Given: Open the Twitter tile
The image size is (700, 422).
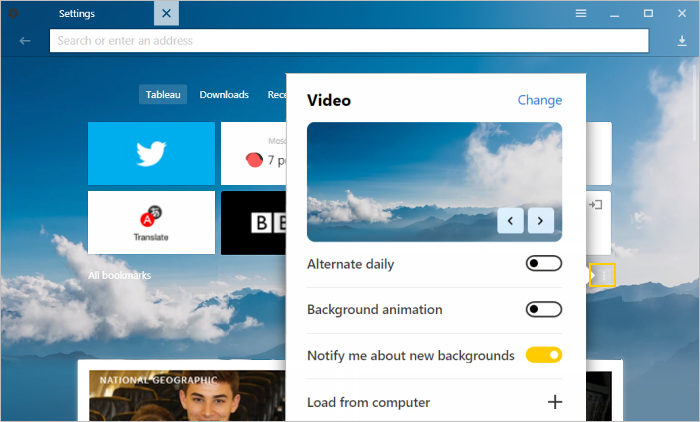Looking at the screenshot, I should 151,153.
